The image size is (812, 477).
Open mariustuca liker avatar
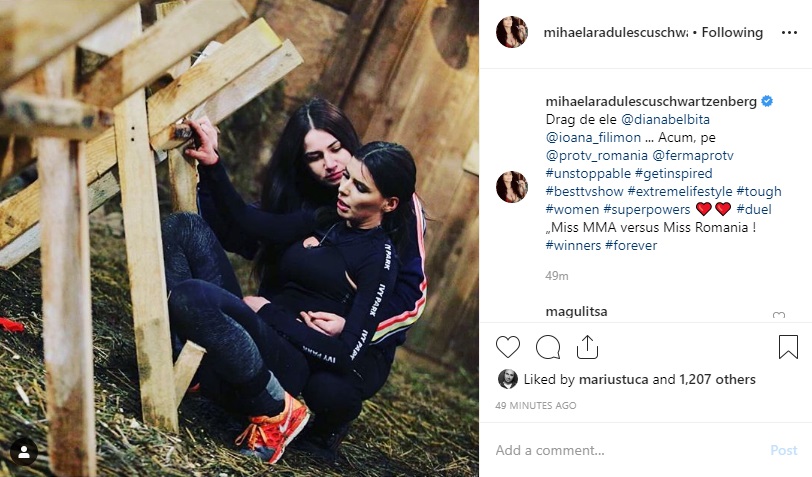pos(508,380)
